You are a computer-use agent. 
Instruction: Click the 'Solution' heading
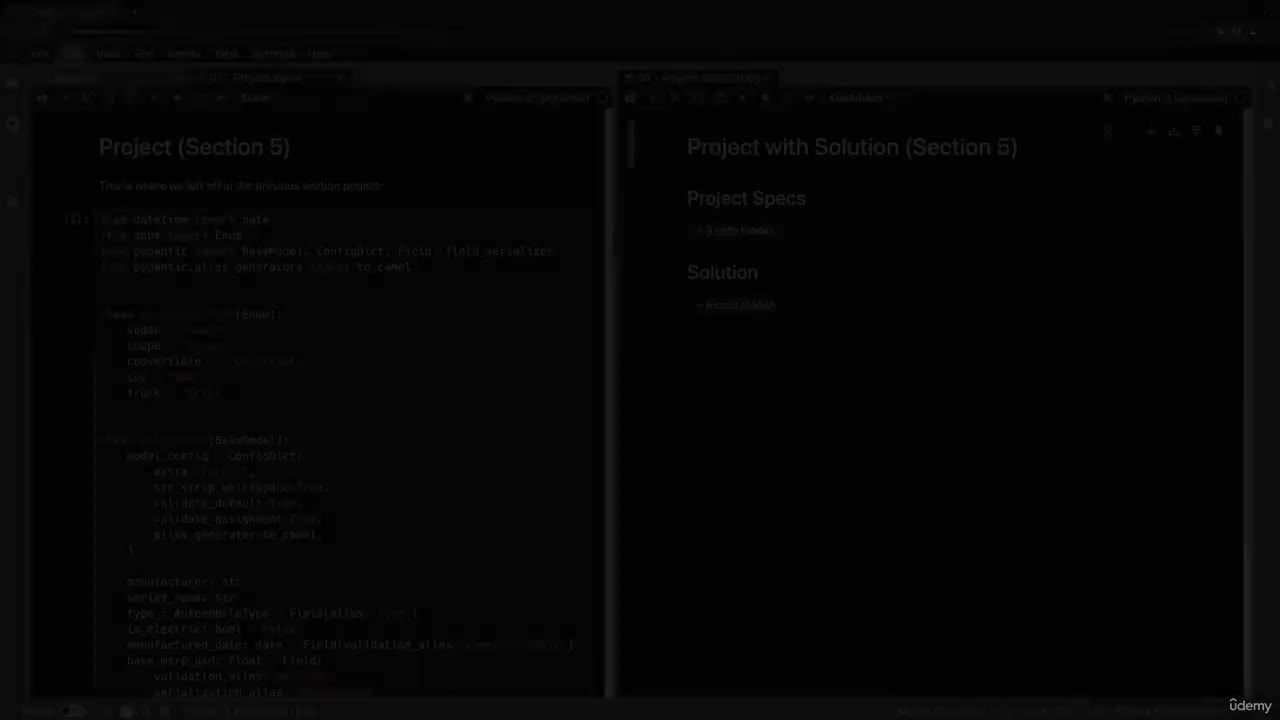(722, 272)
